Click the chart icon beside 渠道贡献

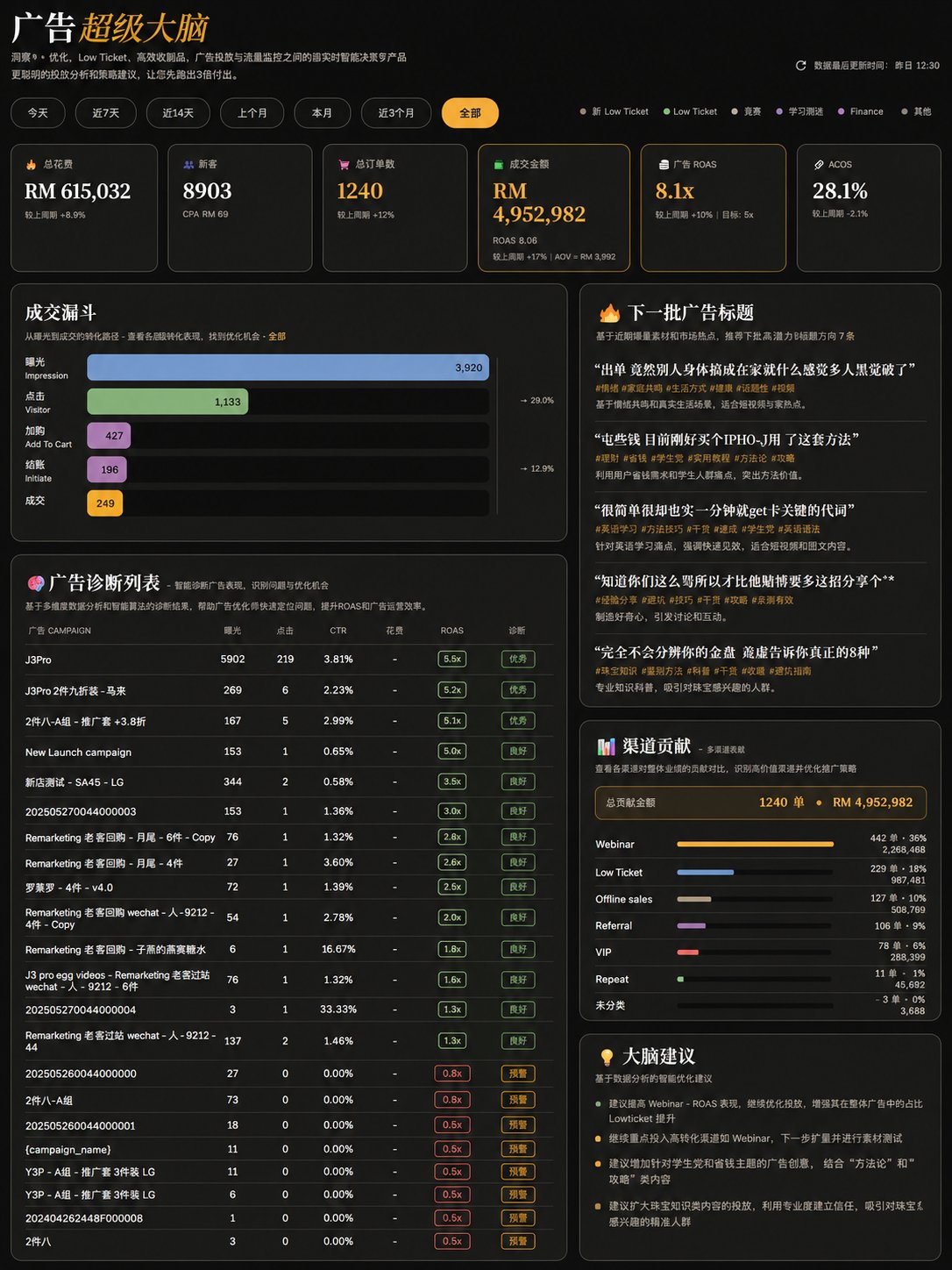pyautogui.click(x=607, y=746)
